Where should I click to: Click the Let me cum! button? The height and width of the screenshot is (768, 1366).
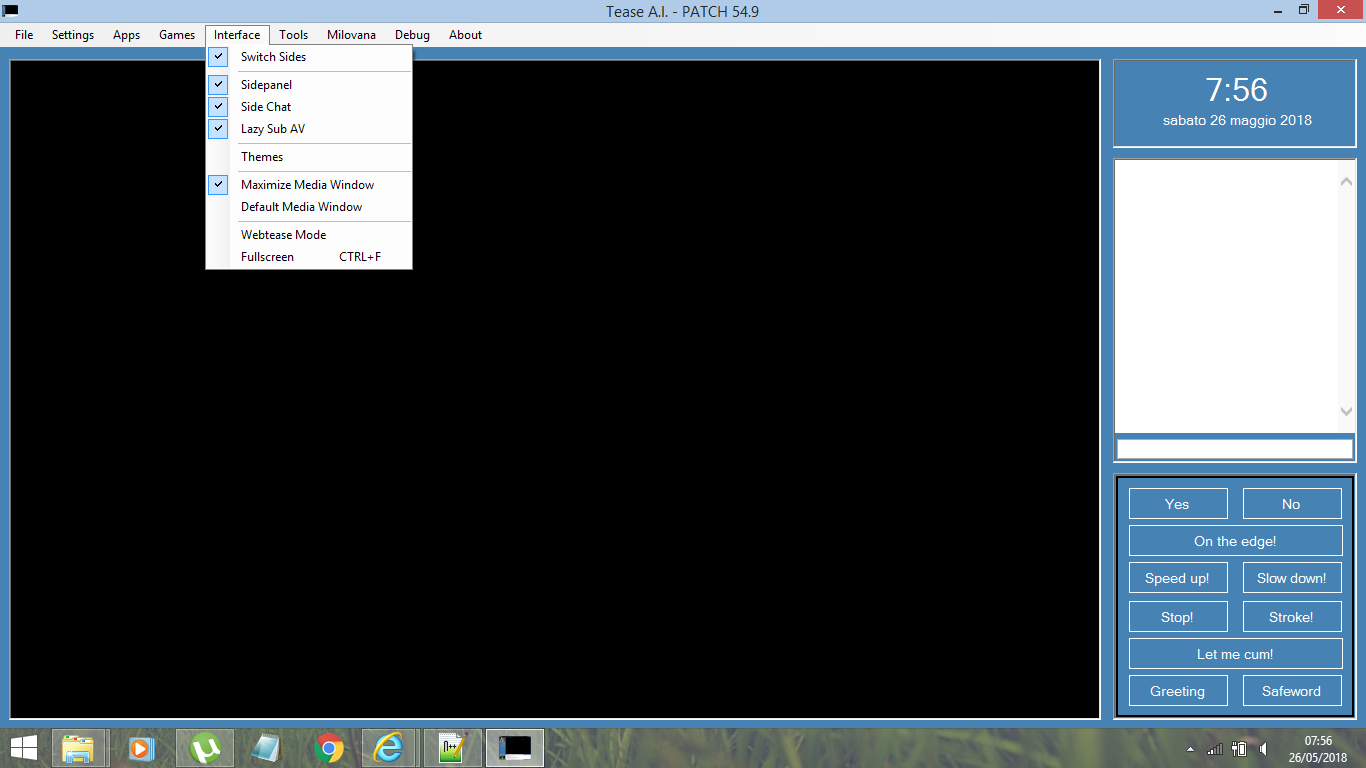click(x=1235, y=654)
